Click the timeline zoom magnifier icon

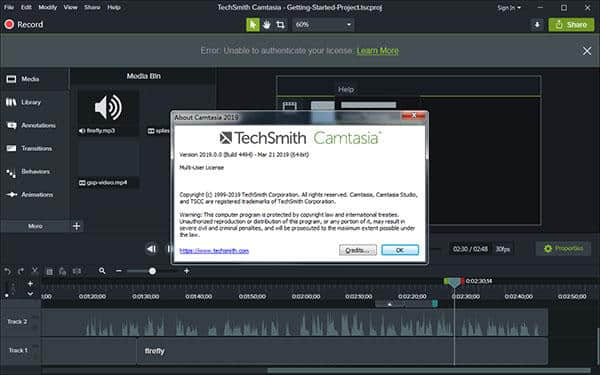click(x=102, y=271)
